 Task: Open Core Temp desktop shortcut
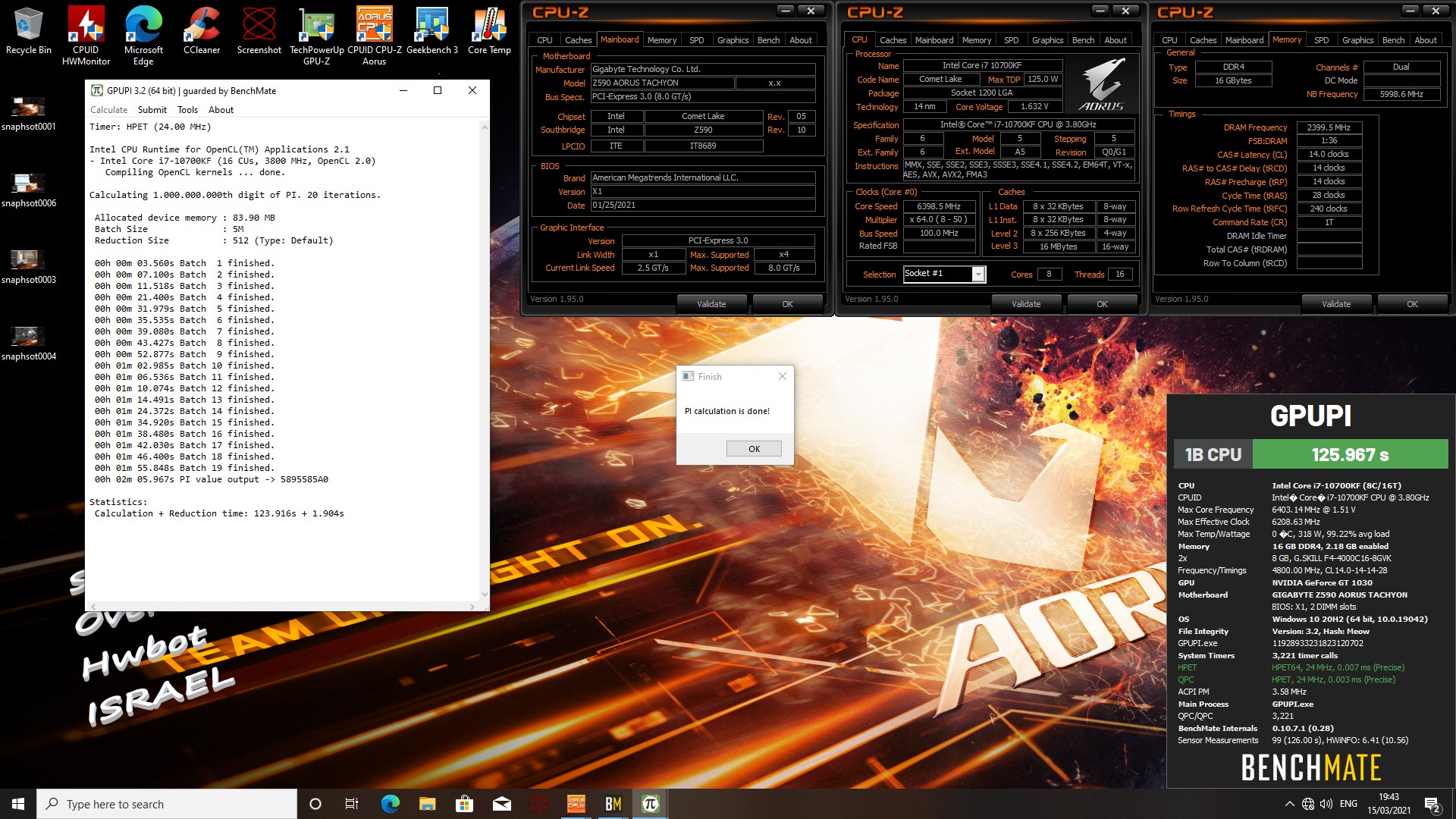click(x=489, y=30)
